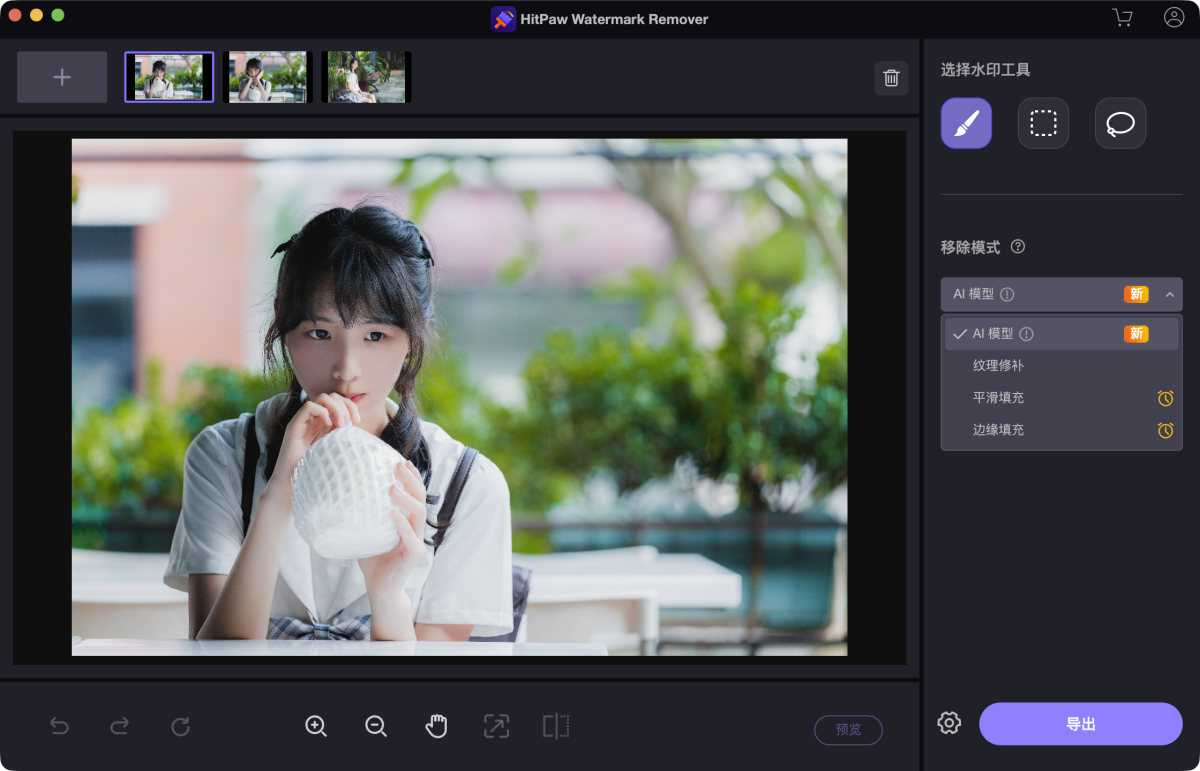1200x771 pixels.
Task: Select the brush watermark tool
Action: 966,123
